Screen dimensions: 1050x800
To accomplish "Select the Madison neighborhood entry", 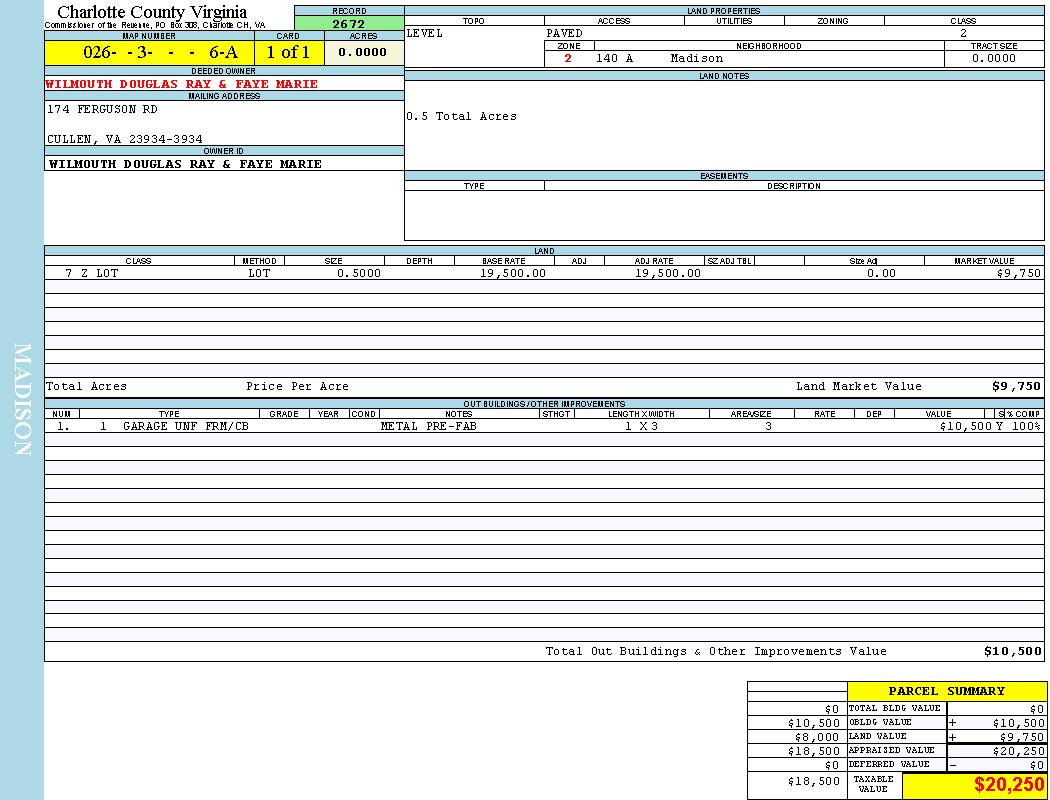I will 696,58.
